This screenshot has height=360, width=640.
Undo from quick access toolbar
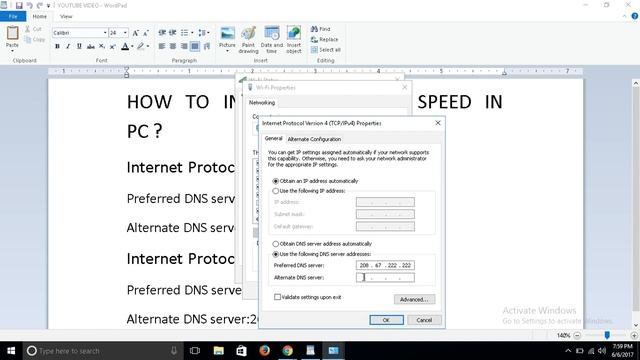pyautogui.click(x=29, y=5)
